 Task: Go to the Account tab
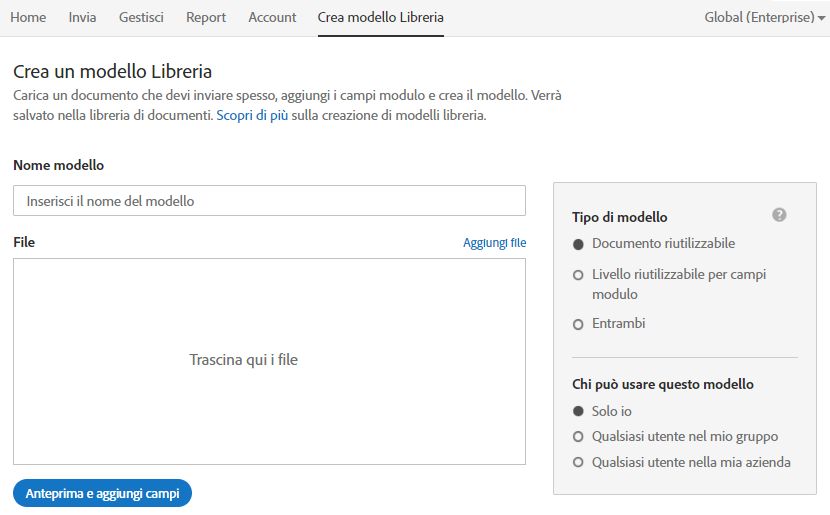(272, 17)
